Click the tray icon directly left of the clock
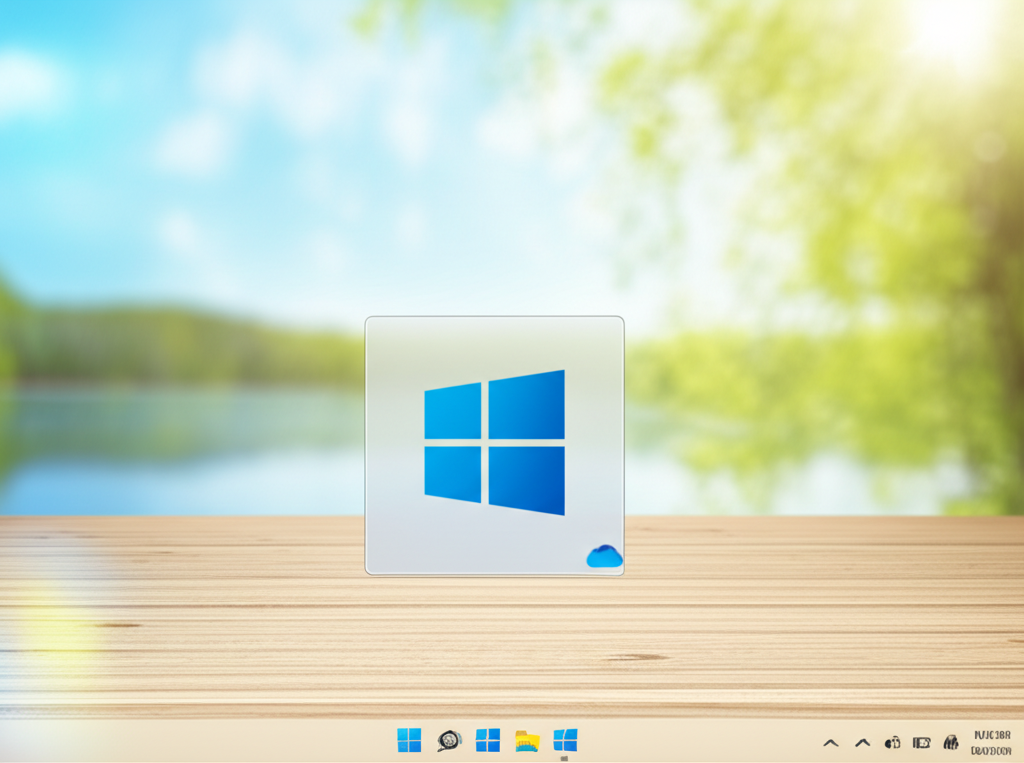 point(951,742)
